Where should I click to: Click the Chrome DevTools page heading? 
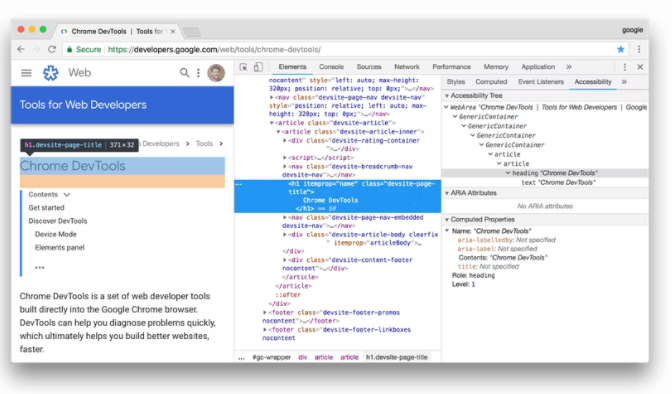(72, 166)
